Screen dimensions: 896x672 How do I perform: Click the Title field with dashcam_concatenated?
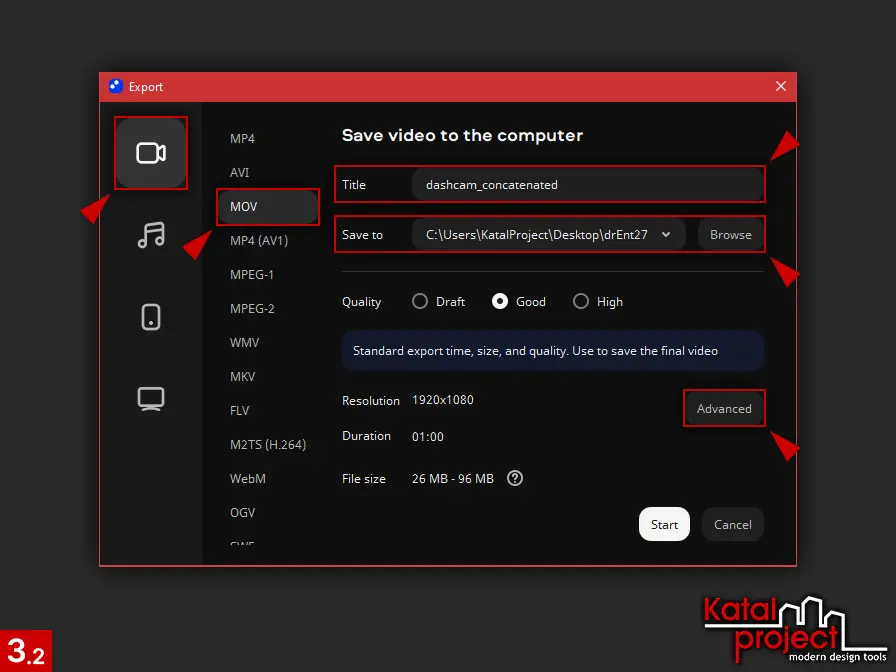(x=586, y=184)
